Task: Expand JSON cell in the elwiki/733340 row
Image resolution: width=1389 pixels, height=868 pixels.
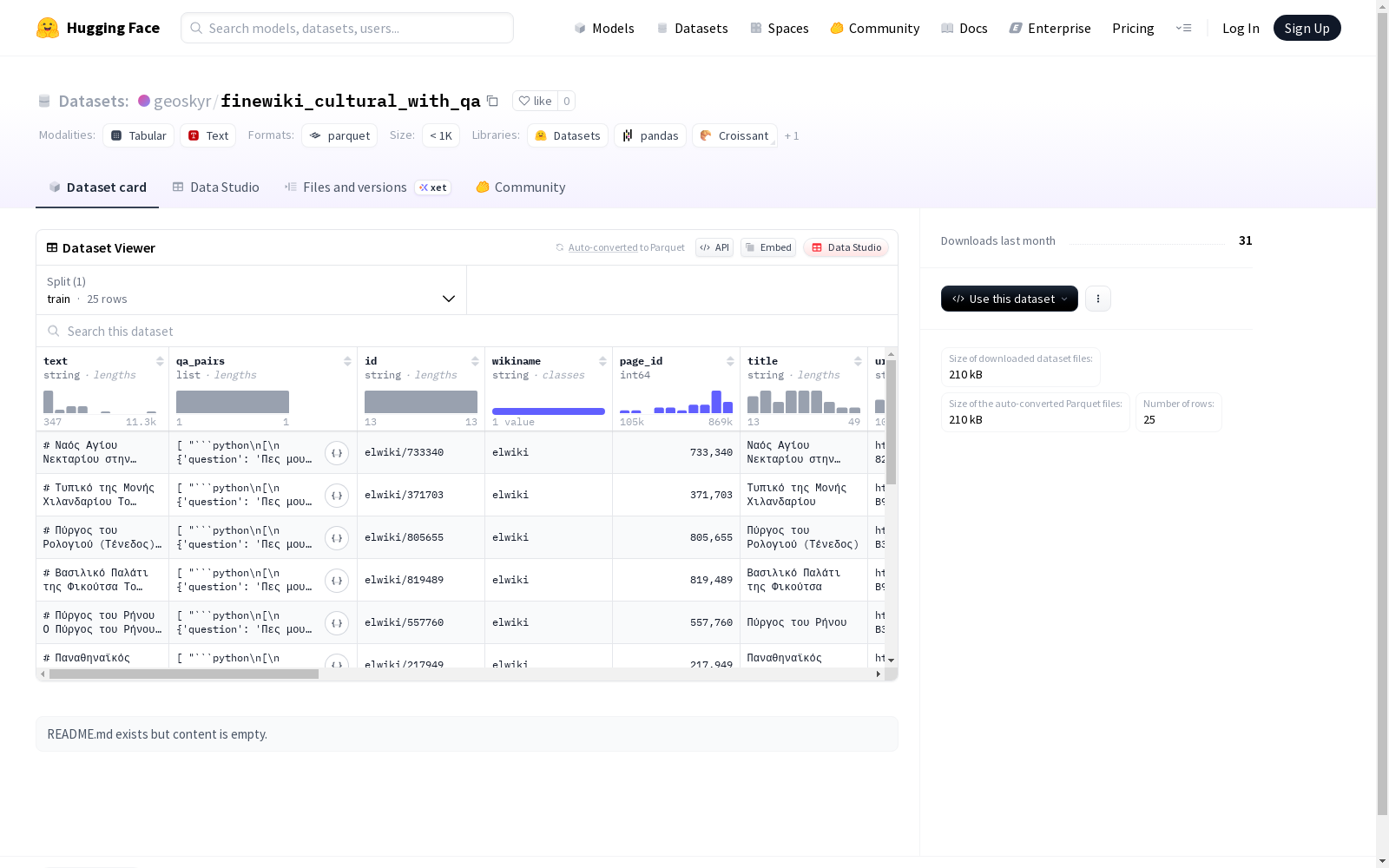Action: click(x=337, y=453)
